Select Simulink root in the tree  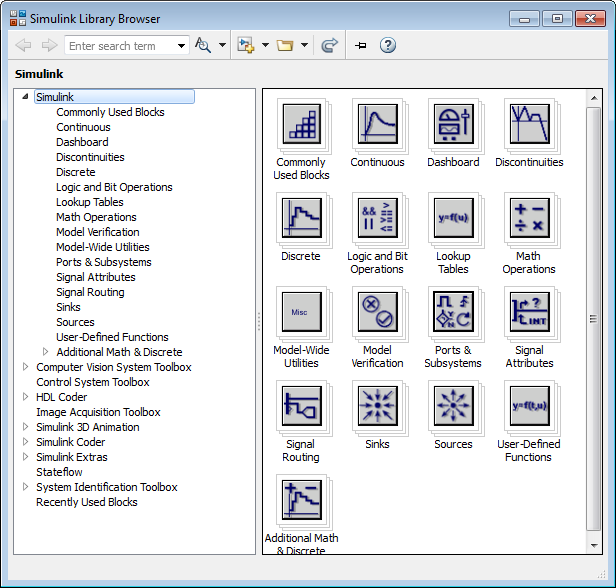114,97
